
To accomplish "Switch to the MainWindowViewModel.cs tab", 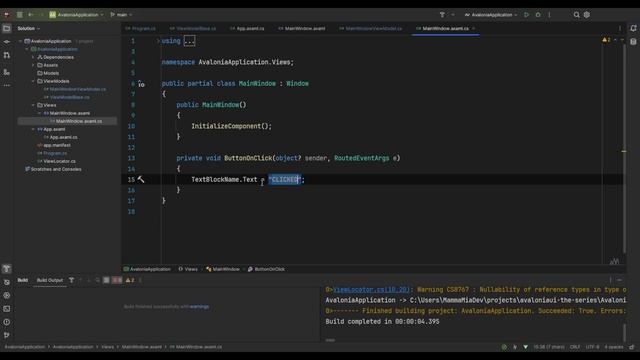I will 370,29.
